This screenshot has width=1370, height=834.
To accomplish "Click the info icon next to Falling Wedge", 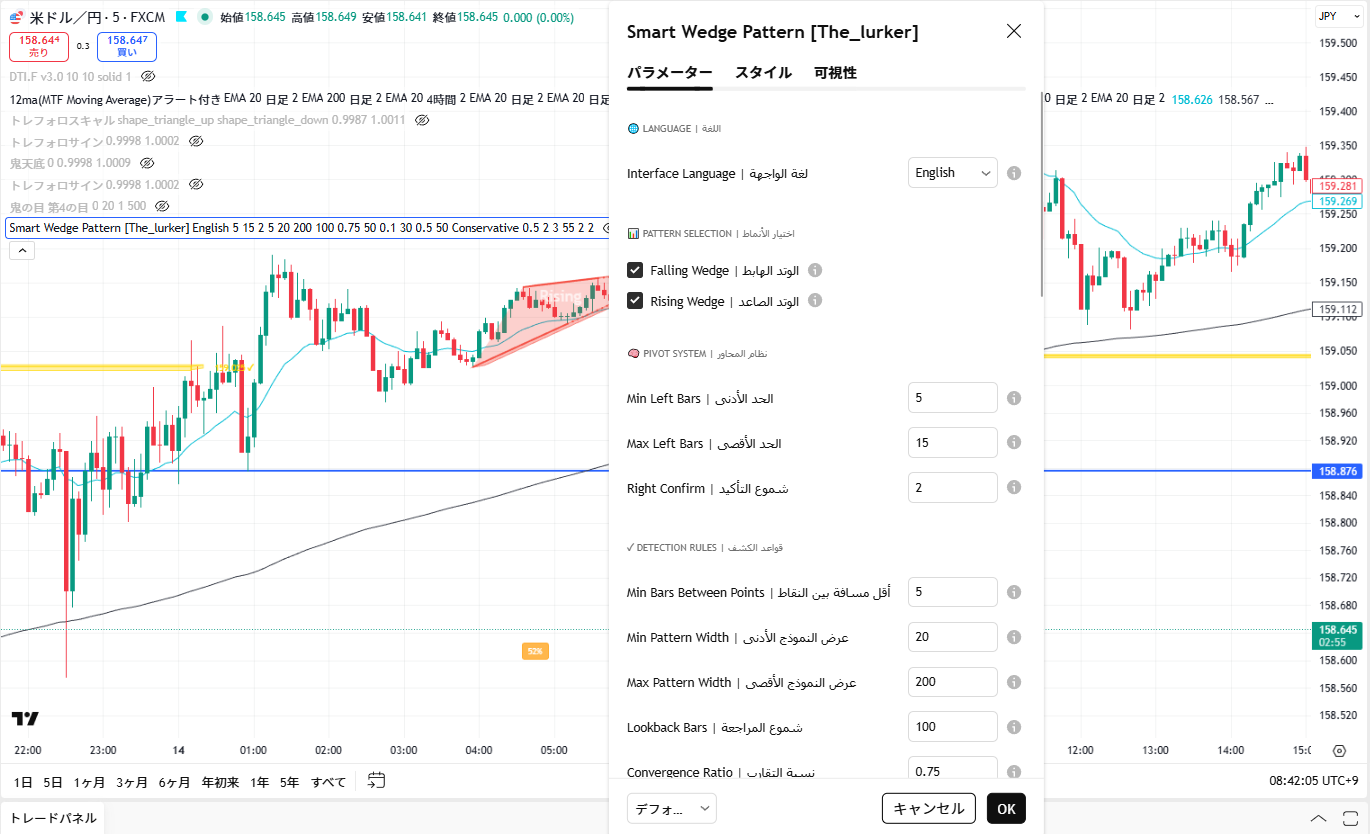I will pos(815,270).
